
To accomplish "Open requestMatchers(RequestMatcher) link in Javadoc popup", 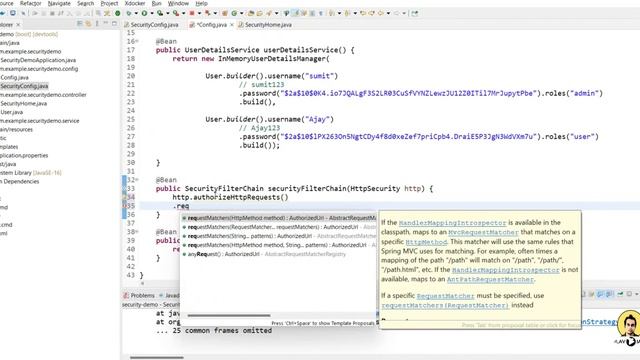I will (x=445, y=305).
